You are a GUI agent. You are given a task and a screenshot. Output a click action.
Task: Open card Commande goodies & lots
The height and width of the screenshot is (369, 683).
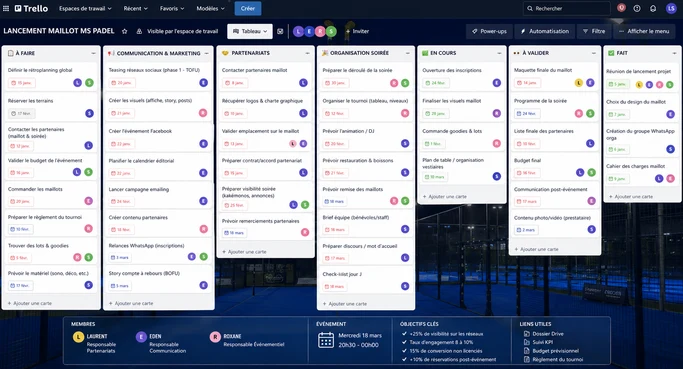pos(462,138)
